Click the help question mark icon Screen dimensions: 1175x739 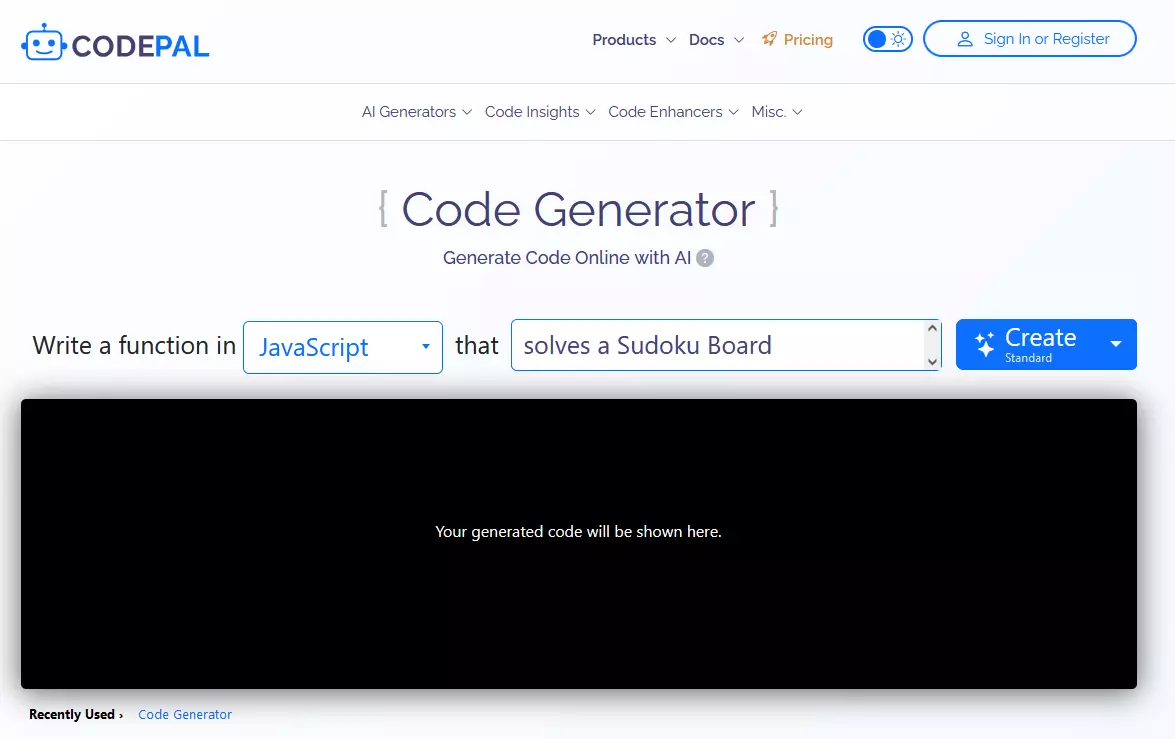[x=704, y=258]
